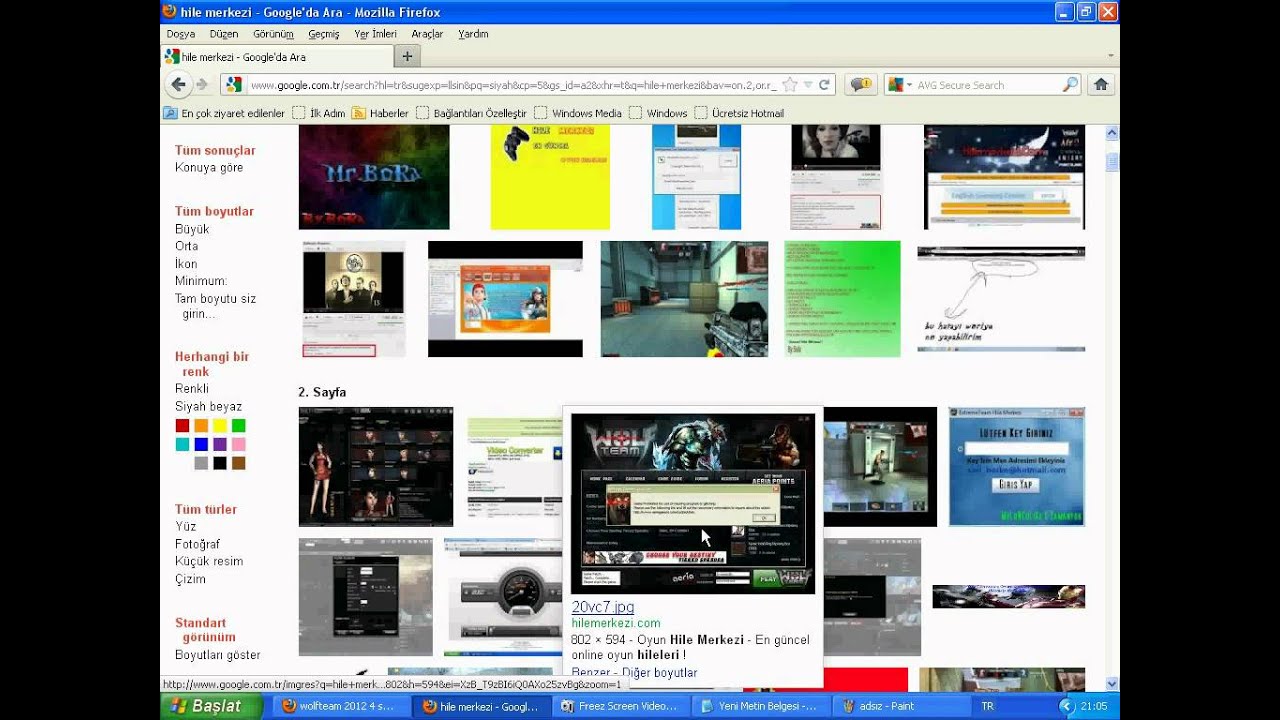Viewport: 1280px width, 720px height.
Task: Click the Google site favicon in address bar
Action: click(234, 85)
